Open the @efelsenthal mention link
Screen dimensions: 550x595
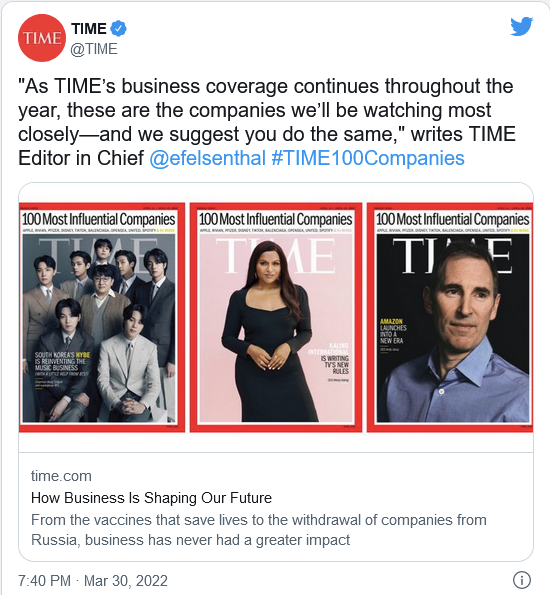tap(207, 158)
